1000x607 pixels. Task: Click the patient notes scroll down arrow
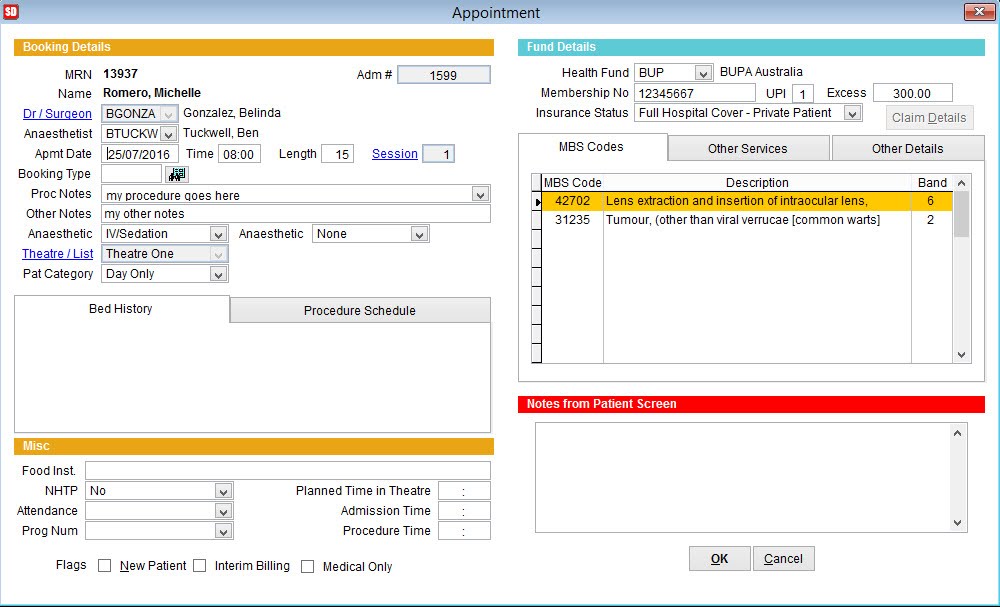tap(957, 523)
